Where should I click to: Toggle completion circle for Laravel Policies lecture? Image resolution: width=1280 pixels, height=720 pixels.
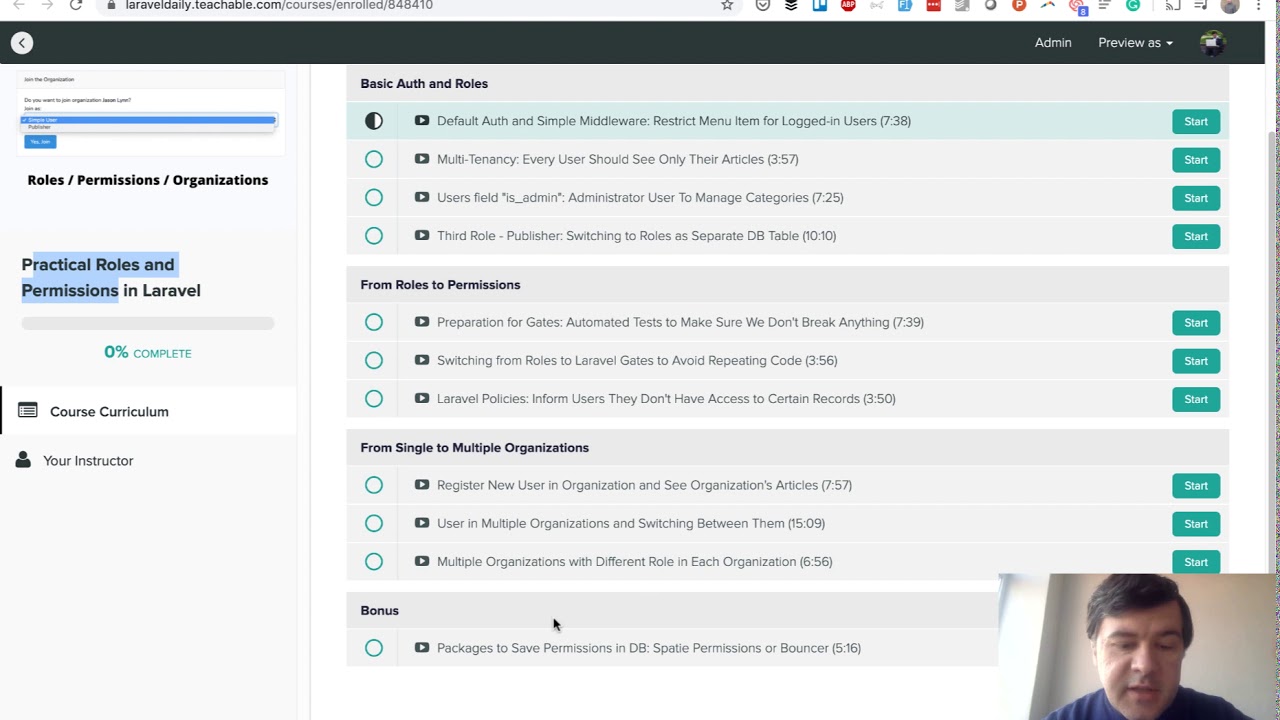pos(374,399)
